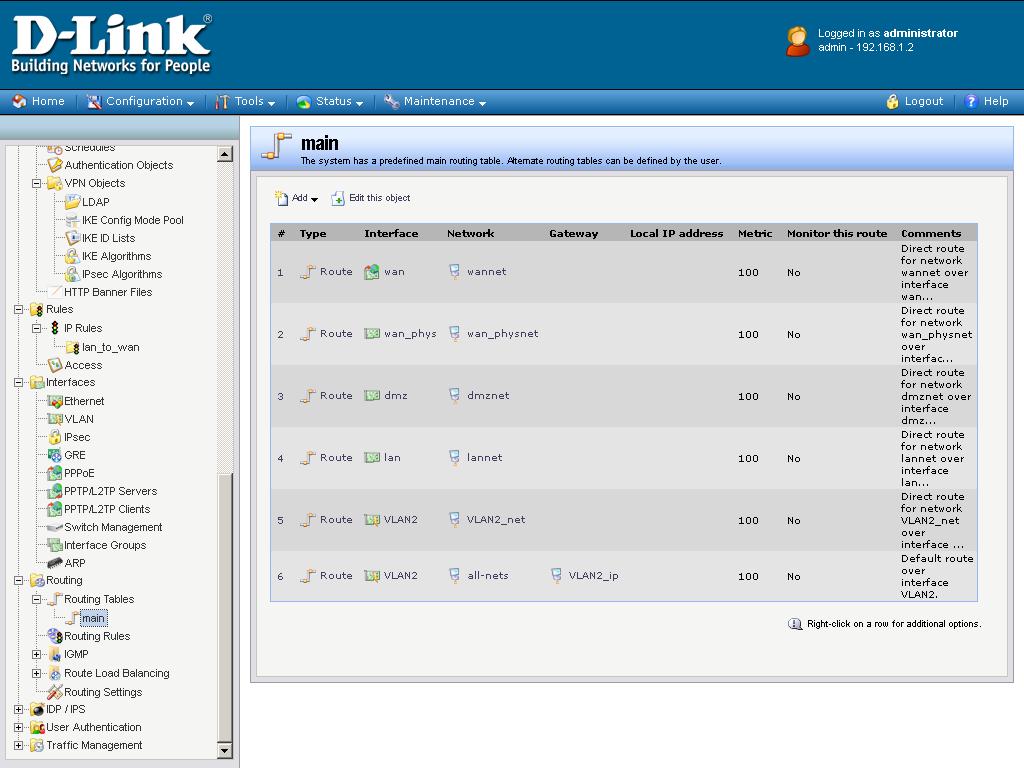Viewport: 1024px width, 768px height.
Task: Click the VLAN2_ip gateway icon
Action: tap(557, 576)
